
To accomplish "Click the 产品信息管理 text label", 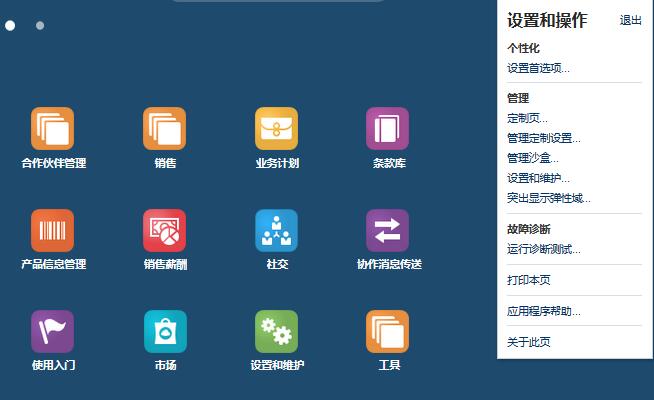I will tap(54, 264).
